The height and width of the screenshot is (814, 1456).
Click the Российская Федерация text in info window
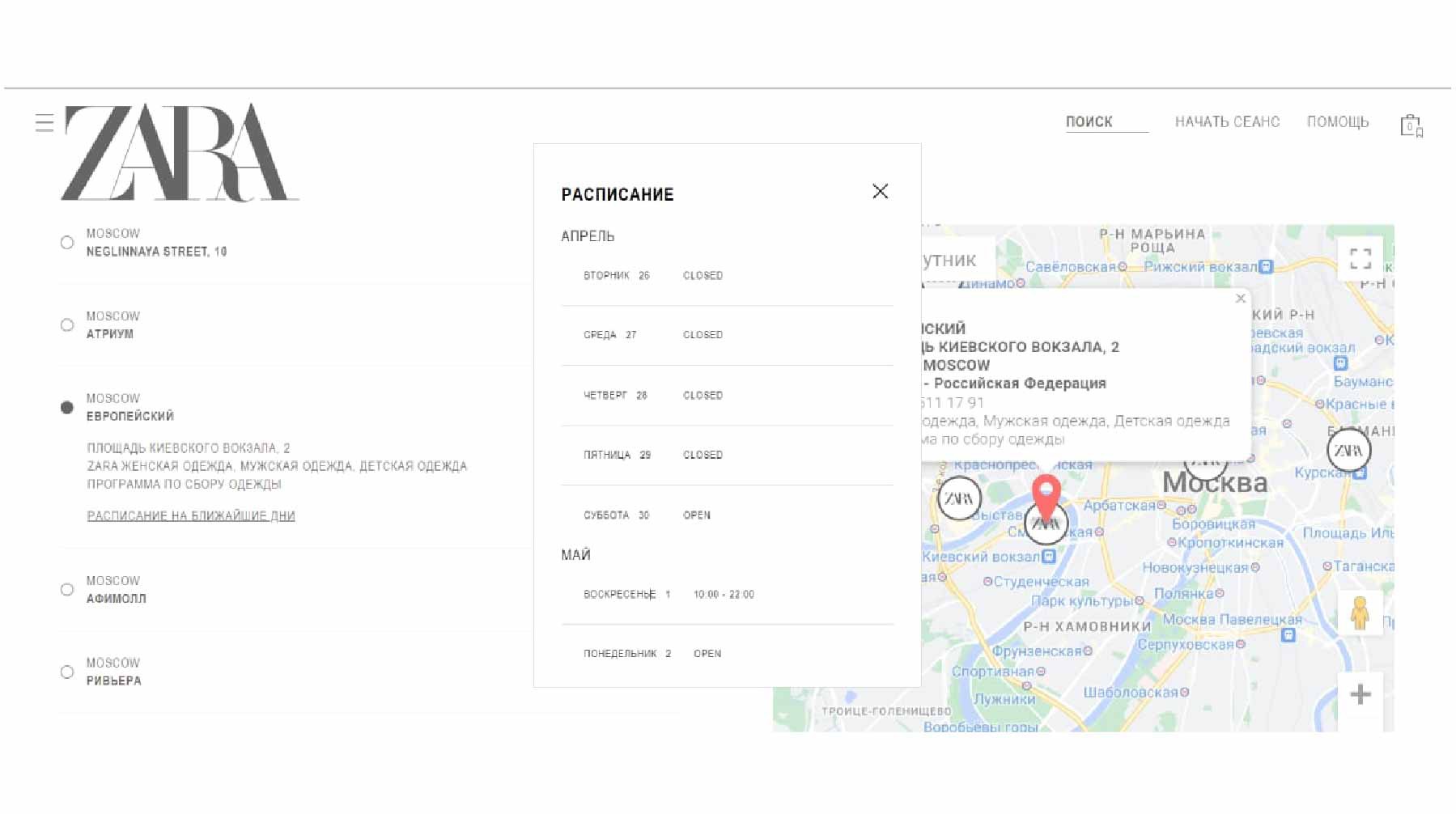coord(1020,384)
